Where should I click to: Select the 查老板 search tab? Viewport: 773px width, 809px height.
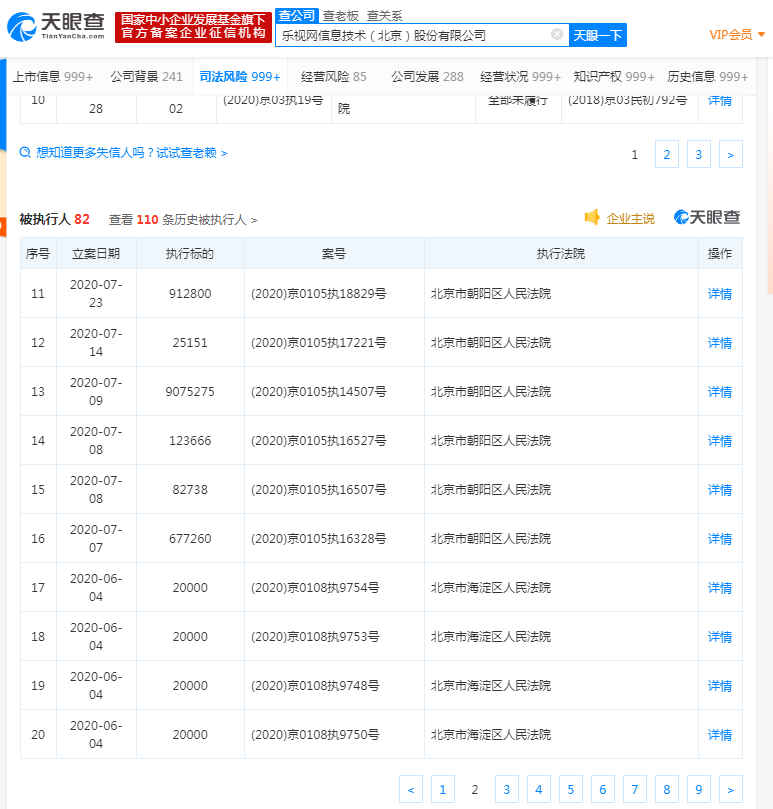pos(341,16)
